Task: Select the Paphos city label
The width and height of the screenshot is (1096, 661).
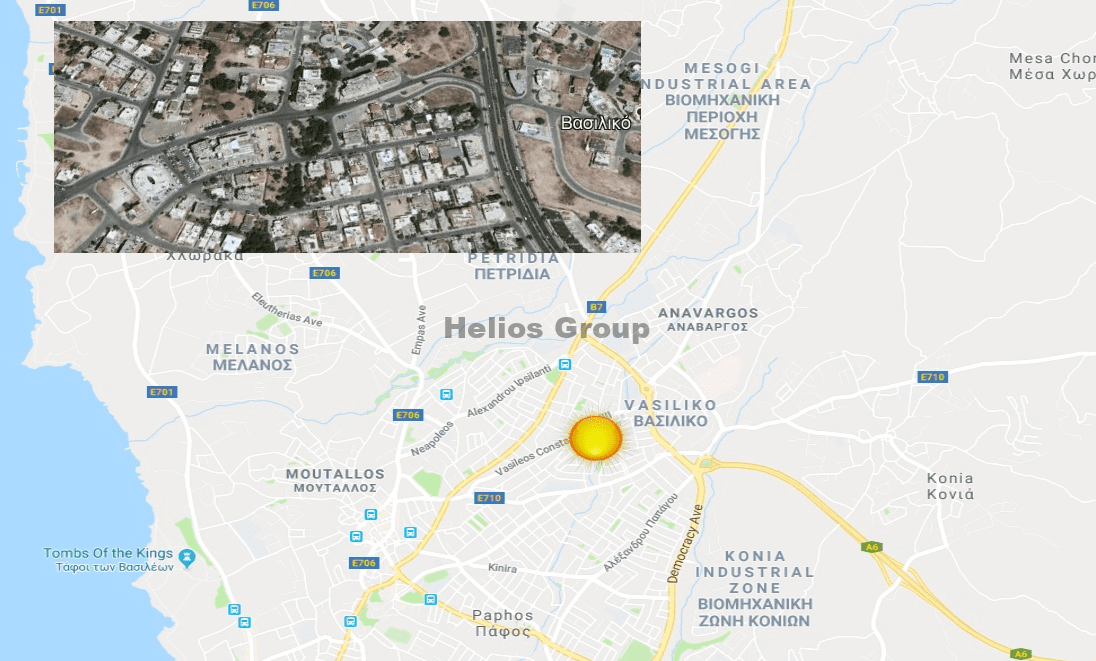Action: click(x=503, y=623)
